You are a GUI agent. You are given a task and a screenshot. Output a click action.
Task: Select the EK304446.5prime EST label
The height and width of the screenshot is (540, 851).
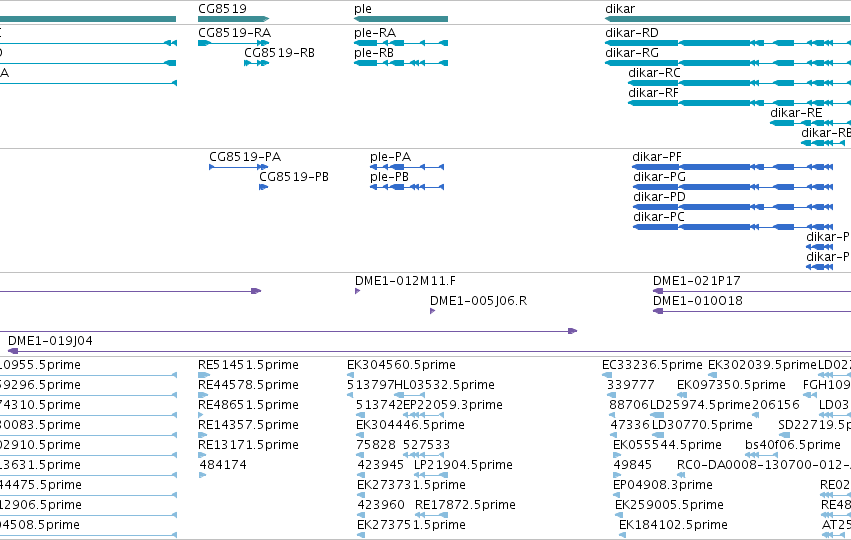(x=410, y=425)
